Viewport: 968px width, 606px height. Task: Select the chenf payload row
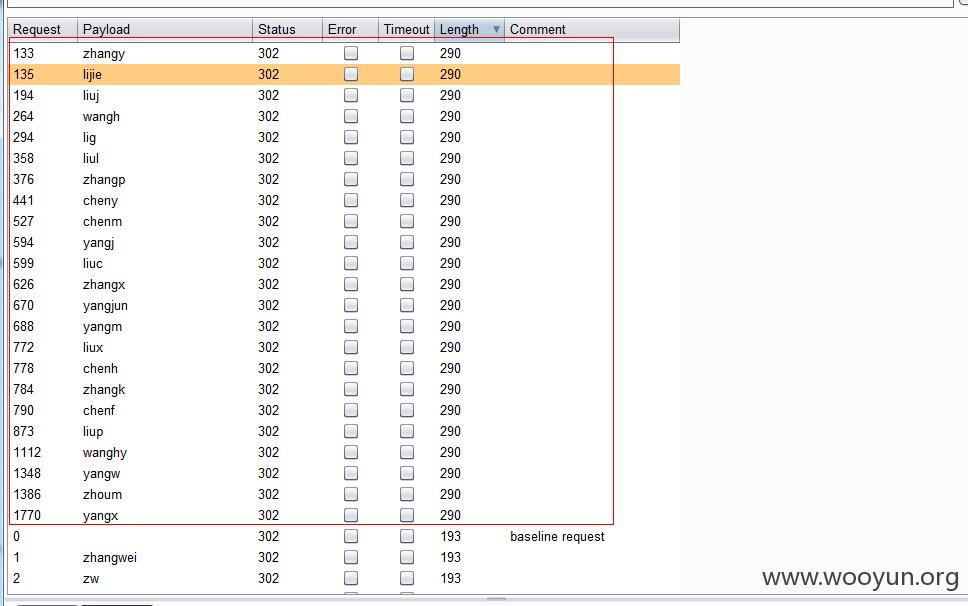(344, 410)
